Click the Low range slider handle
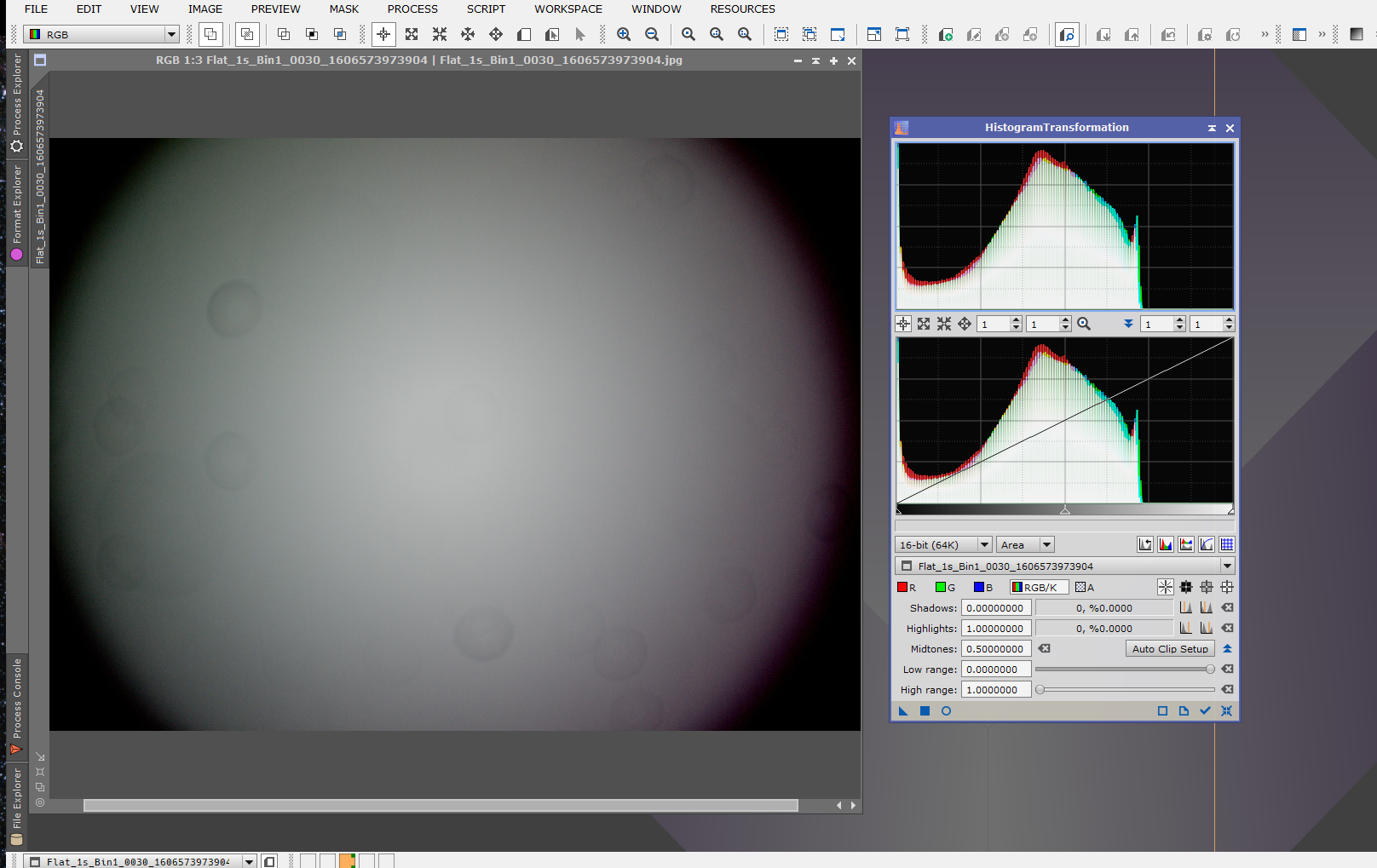This screenshot has height=868, width=1377. click(x=1210, y=670)
